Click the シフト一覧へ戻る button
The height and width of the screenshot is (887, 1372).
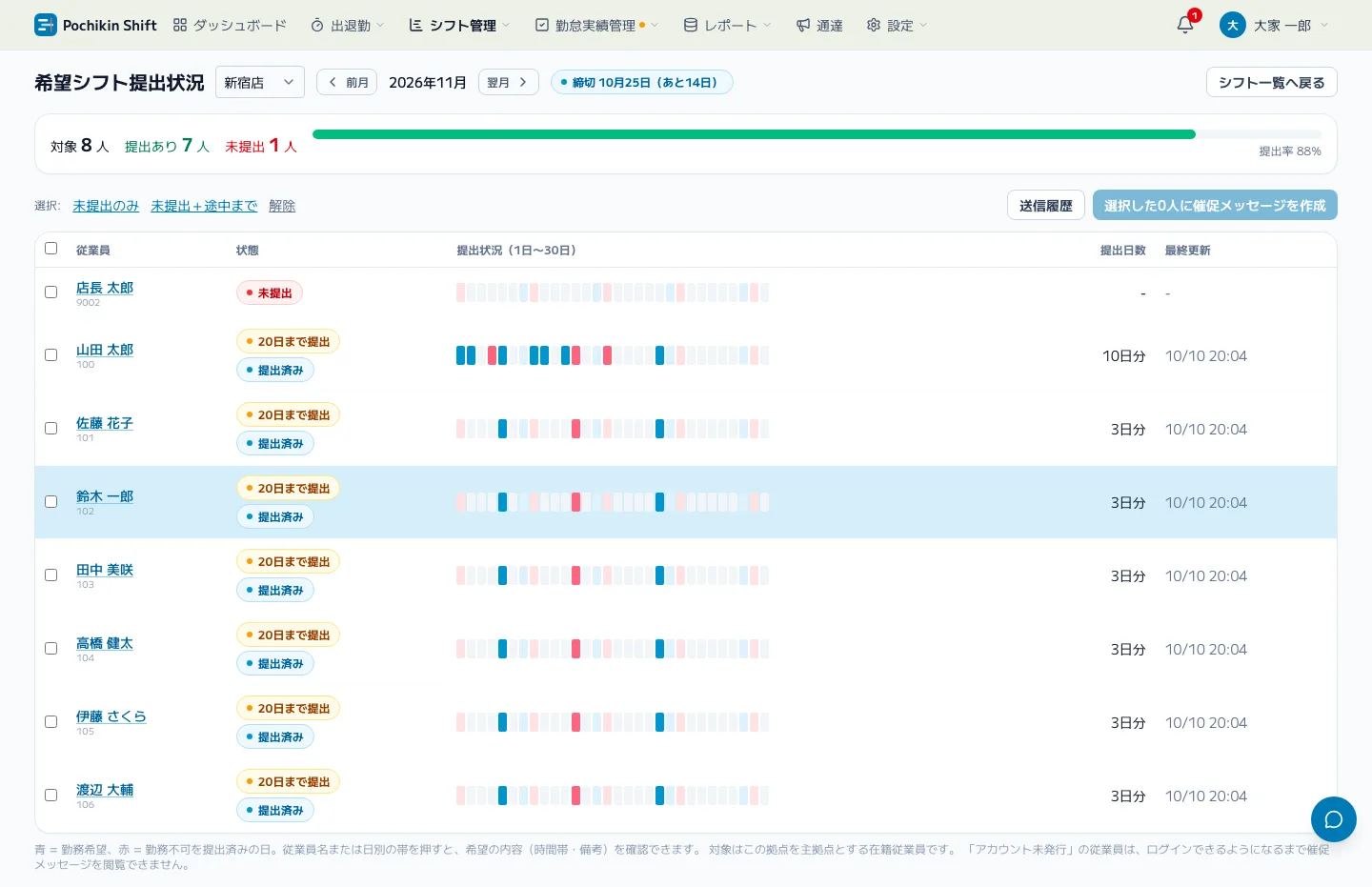pyautogui.click(x=1271, y=82)
